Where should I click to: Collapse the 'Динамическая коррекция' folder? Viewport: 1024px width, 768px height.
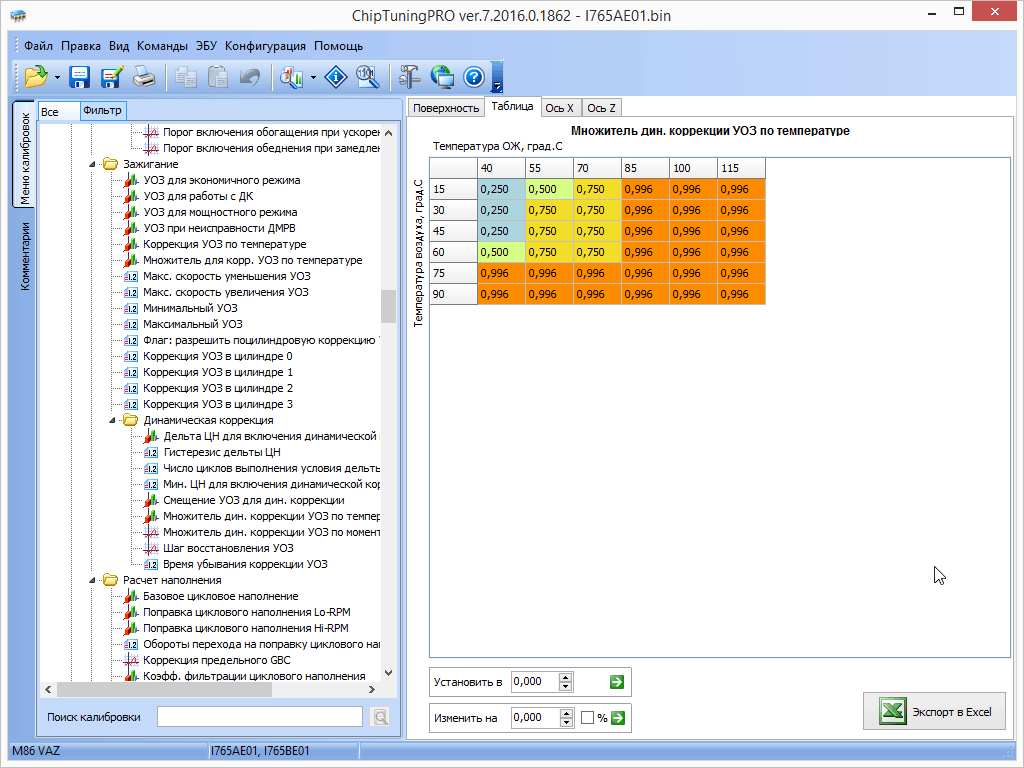(113, 420)
